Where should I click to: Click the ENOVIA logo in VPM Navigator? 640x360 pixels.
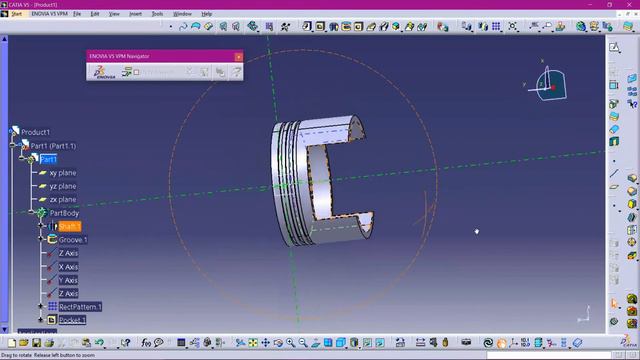(x=104, y=72)
